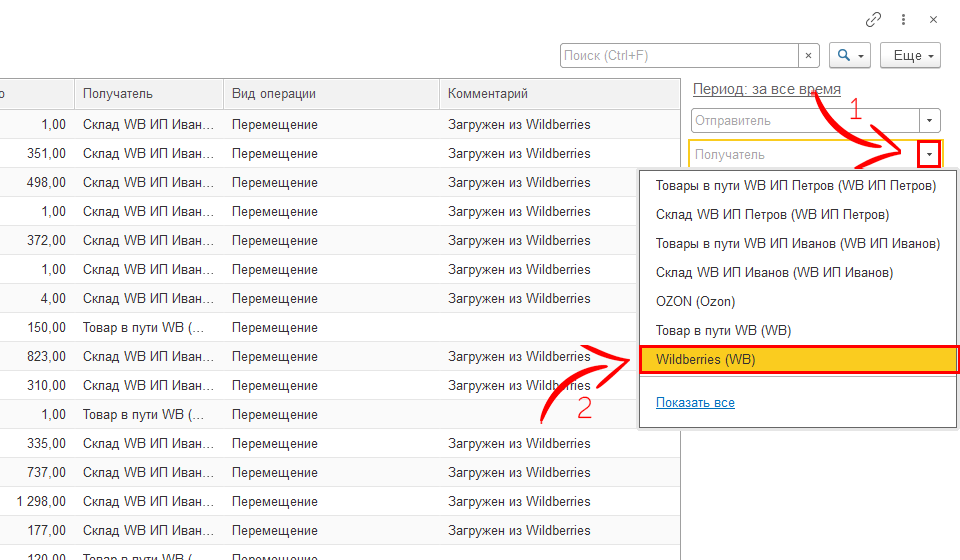
Task: Expand the Отправитель dropdown arrow
Action: pos(929,121)
